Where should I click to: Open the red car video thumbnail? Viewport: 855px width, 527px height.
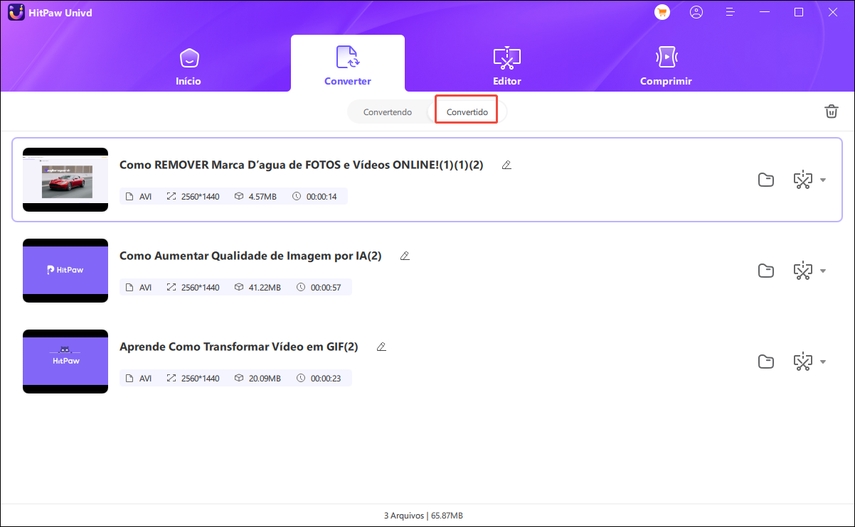(65, 179)
